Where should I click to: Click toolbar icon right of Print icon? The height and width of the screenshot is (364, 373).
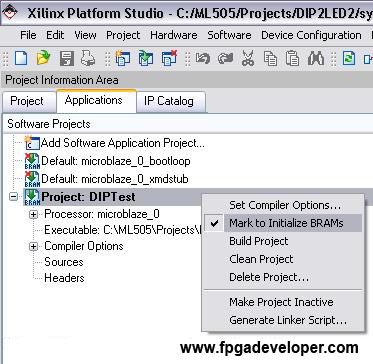click(x=123, y=59)
